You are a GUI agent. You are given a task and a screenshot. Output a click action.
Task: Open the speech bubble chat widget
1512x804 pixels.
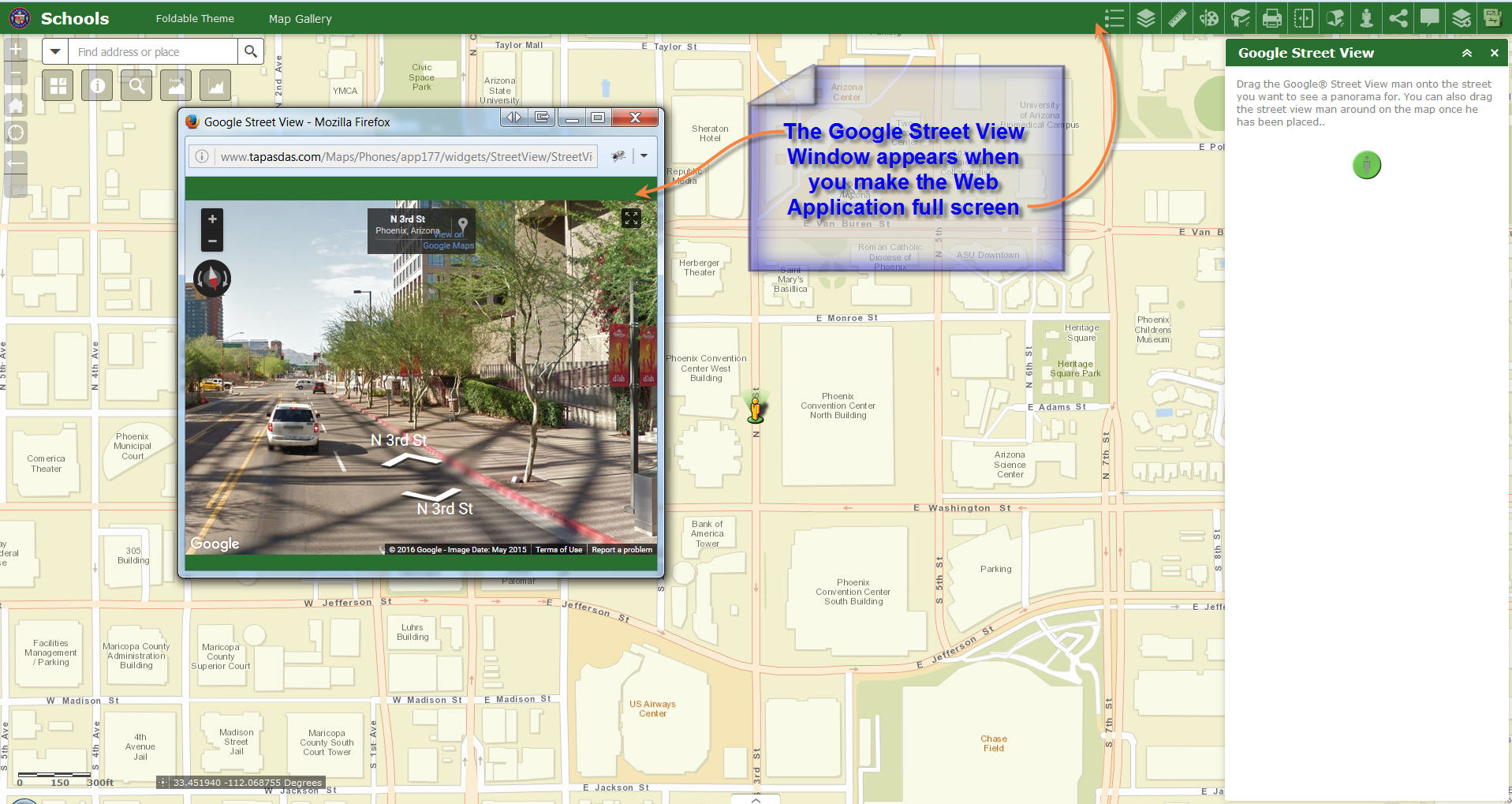pos(1430,18)
